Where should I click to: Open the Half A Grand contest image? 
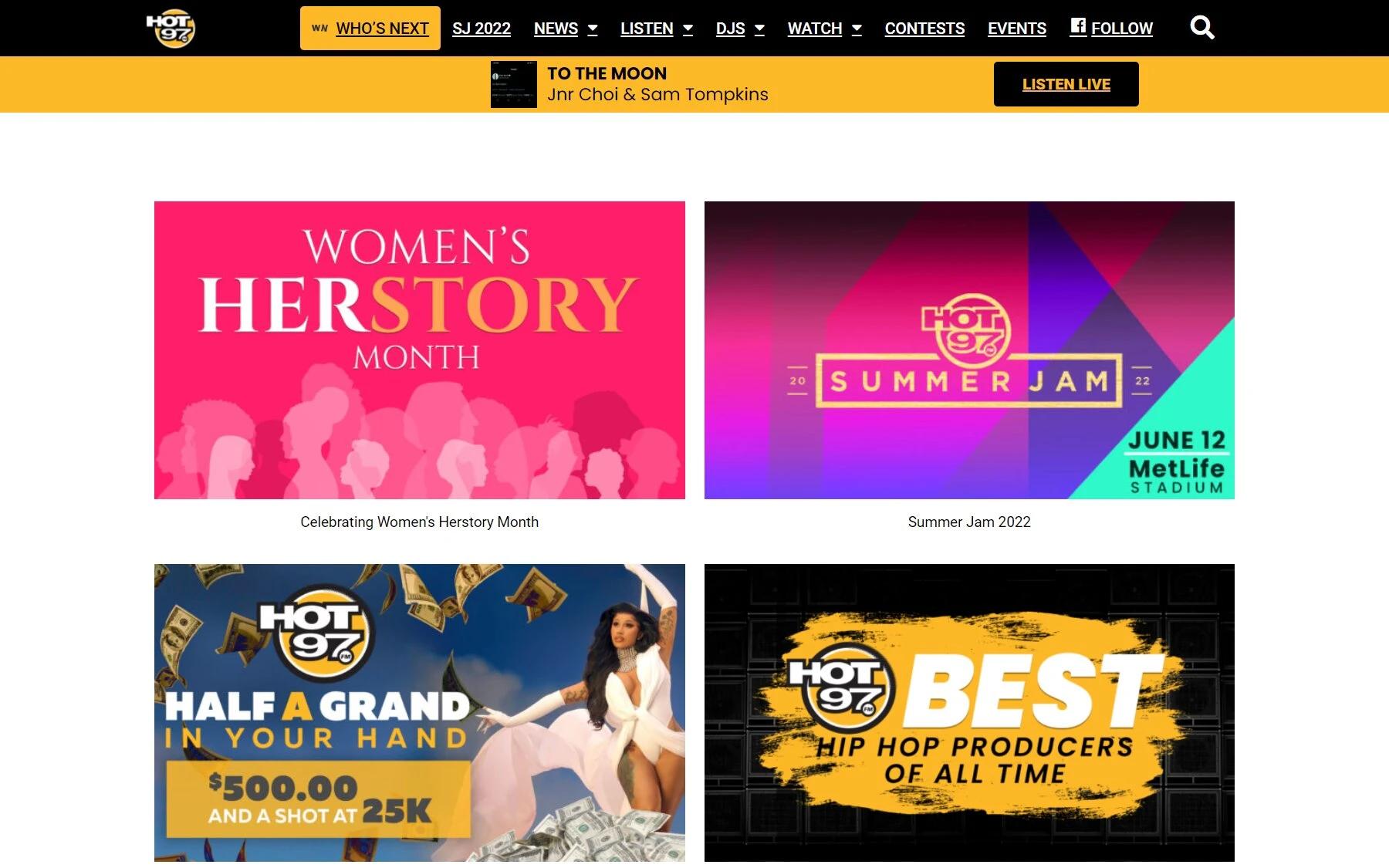point(420,713)
